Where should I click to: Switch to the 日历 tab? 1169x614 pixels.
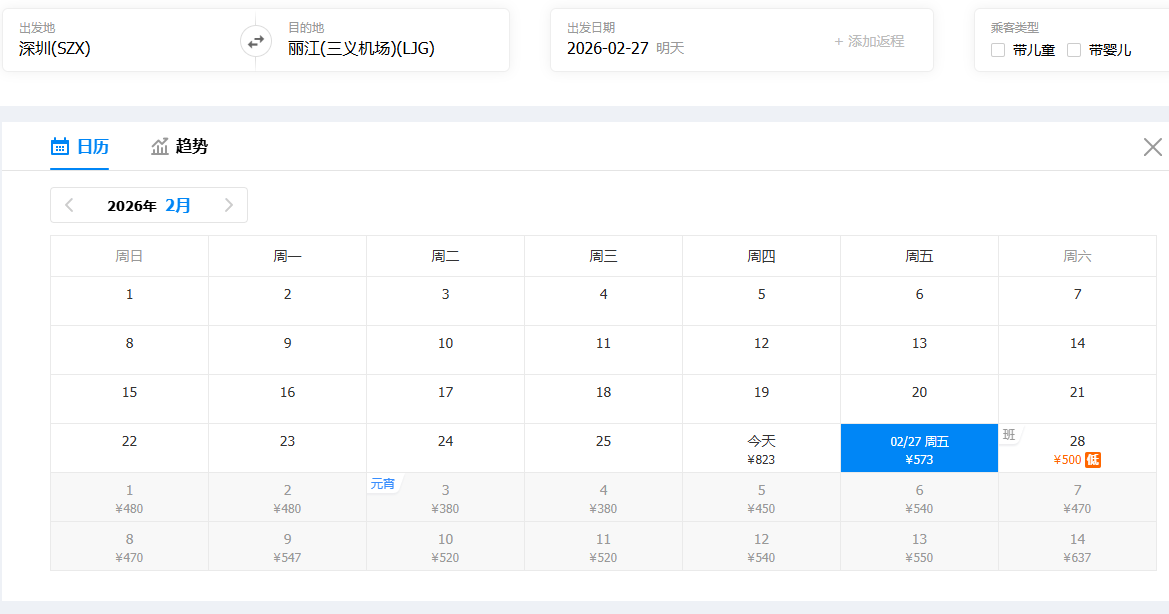92,147
